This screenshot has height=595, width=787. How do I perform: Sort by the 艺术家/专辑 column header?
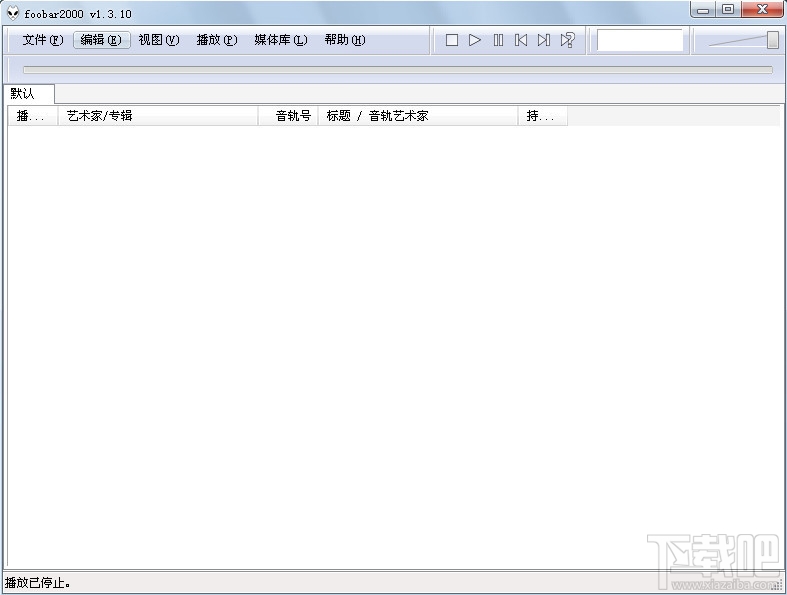pos(158,116)
